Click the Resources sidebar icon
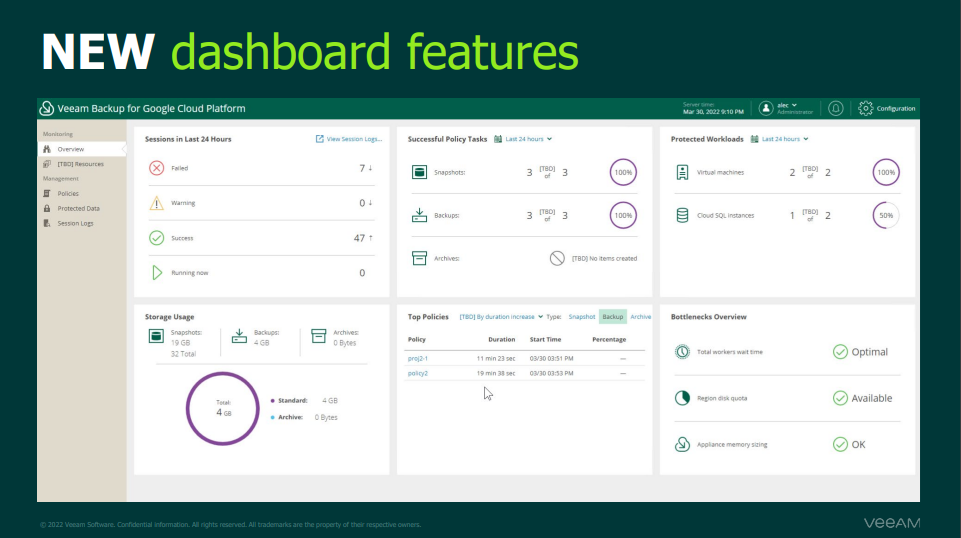Image resolution: width=961 pixels, height=538 pixels. point(47,164)
